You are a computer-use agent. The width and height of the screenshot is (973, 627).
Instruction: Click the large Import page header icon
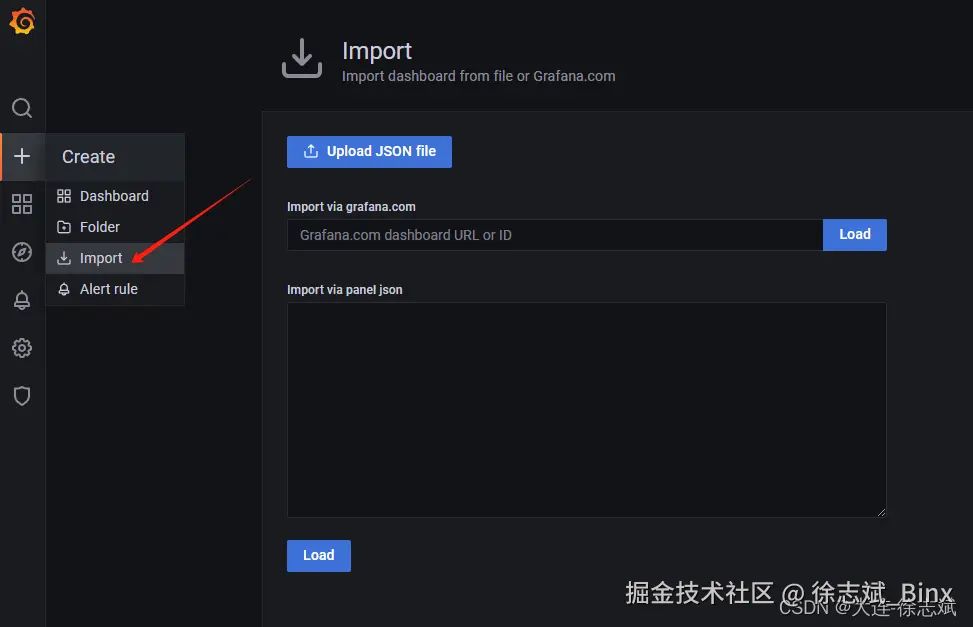click(x=302, y=58)
